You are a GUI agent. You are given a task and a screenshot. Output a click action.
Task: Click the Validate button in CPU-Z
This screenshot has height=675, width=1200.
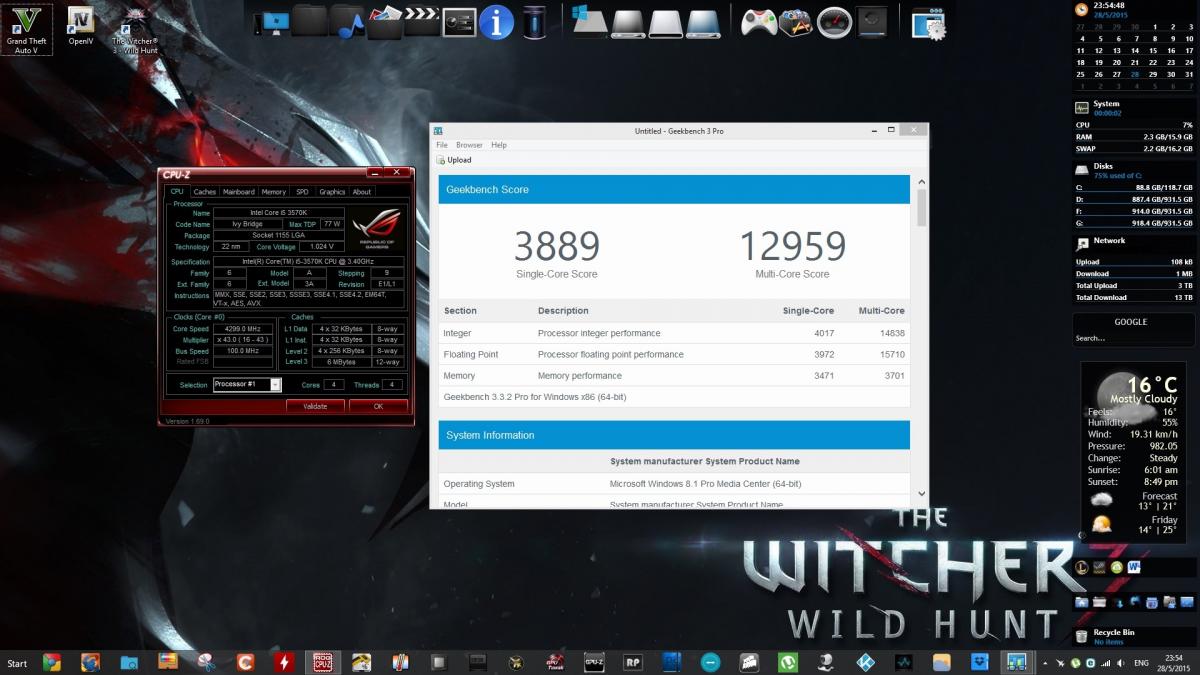click(x=315, y=406)
